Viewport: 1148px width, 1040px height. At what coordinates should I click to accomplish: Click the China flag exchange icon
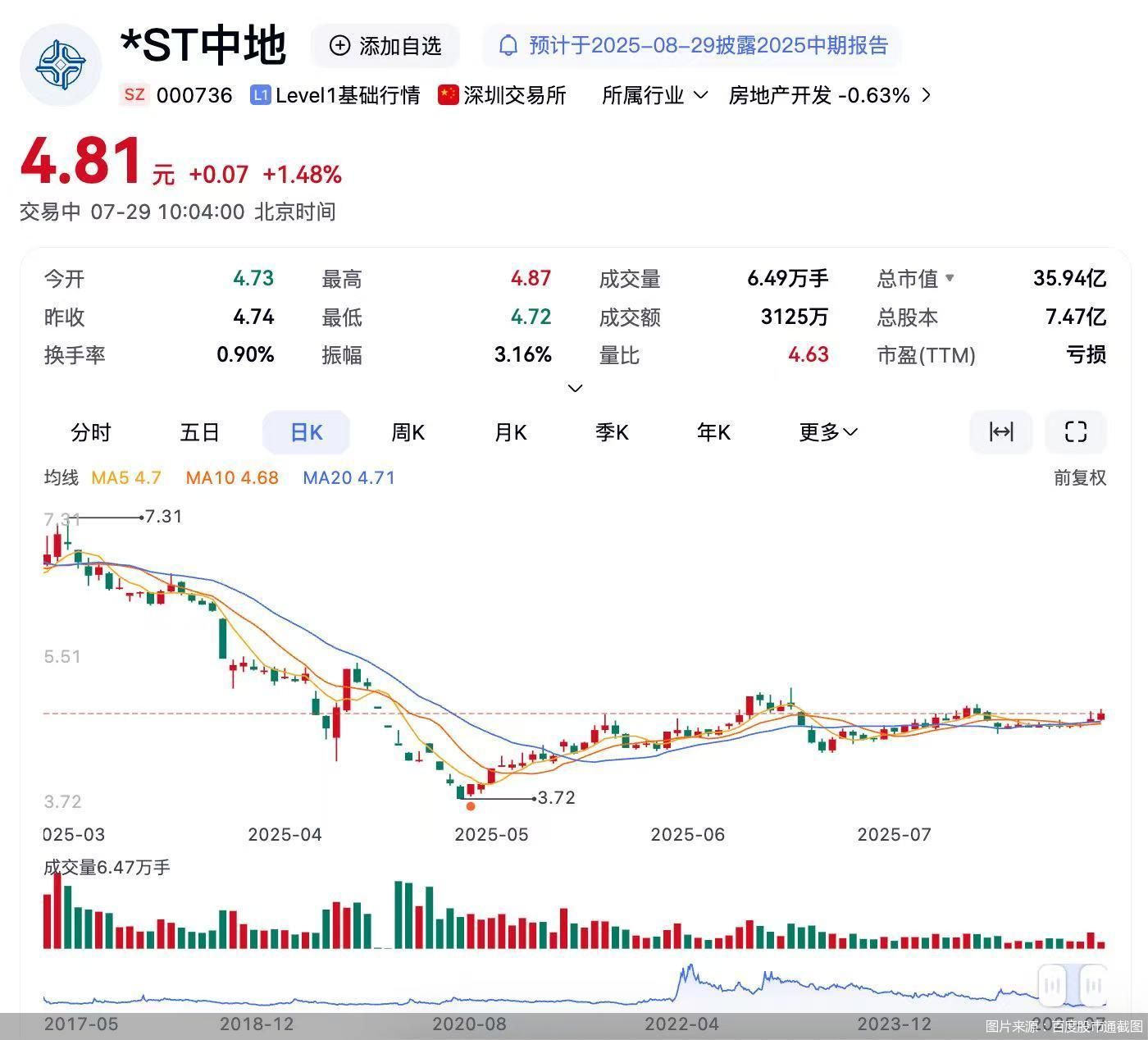pos(448,95)
